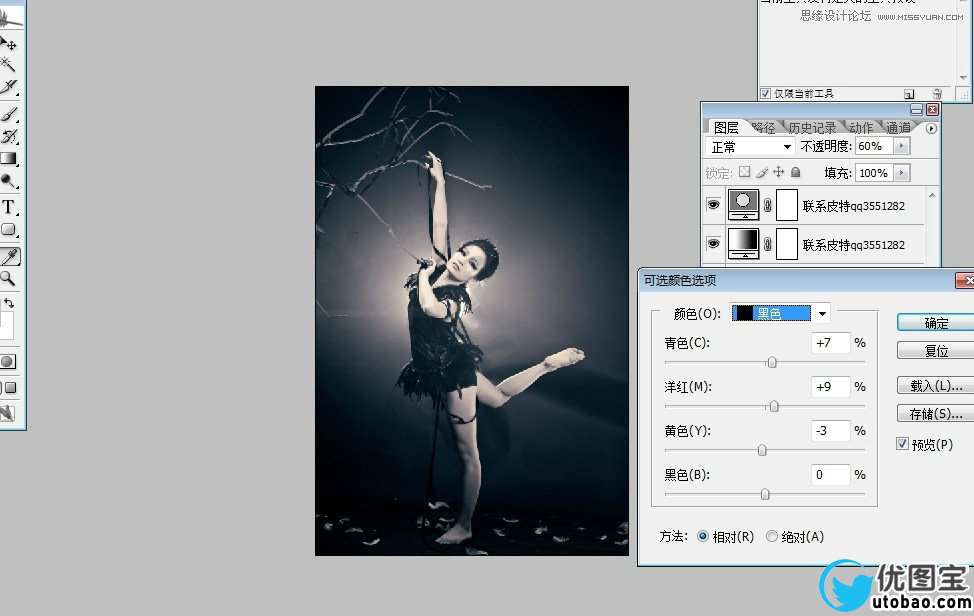Adjust the 洋红(M) magenta slider handle
The image size is (974, 616).
click(774, 405)
